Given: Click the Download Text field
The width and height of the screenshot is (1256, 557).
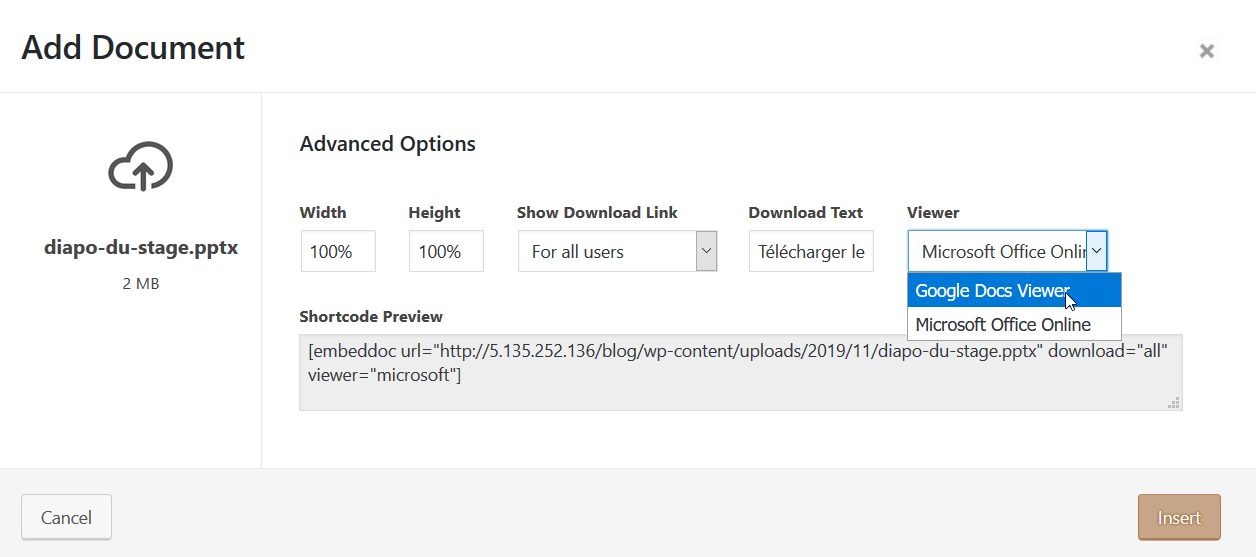Looking at the screenshot, I should 811,251.
